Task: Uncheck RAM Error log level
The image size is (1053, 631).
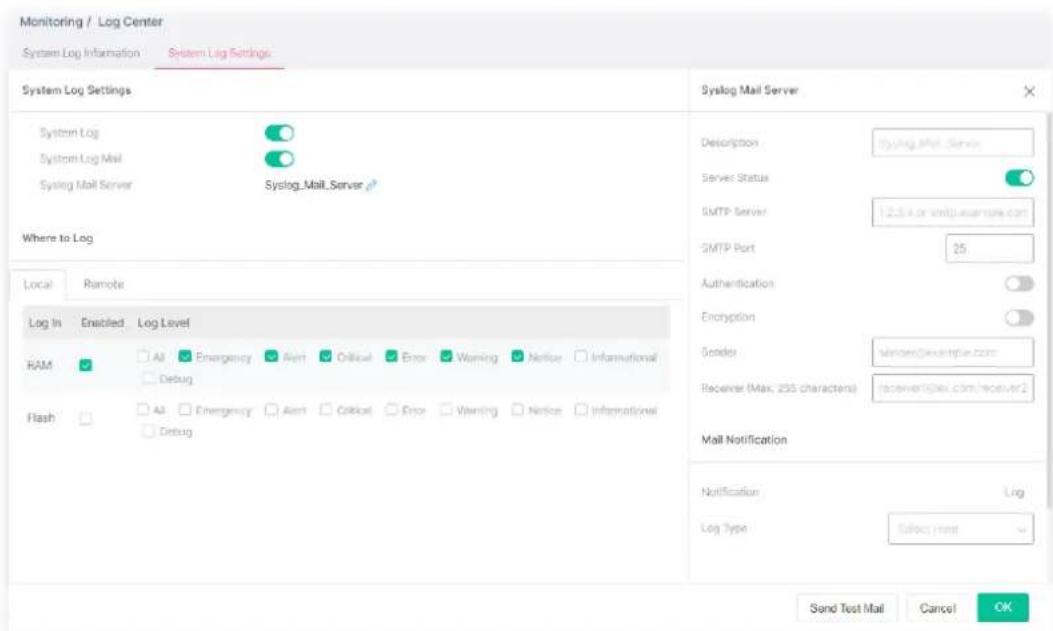Action: (x=392, y=356)
